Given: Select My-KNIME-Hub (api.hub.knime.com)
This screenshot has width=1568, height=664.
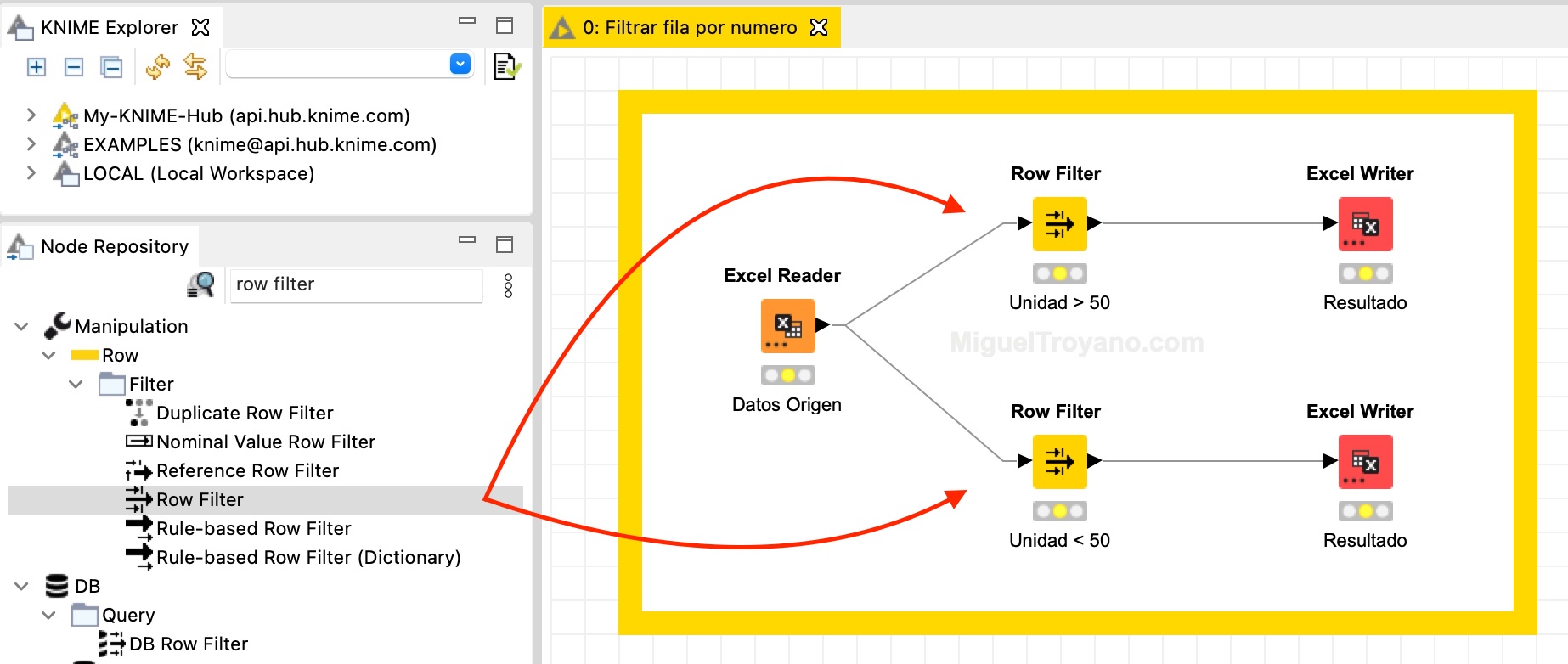Looking at the screenshot, I should [x=246, y=115].
